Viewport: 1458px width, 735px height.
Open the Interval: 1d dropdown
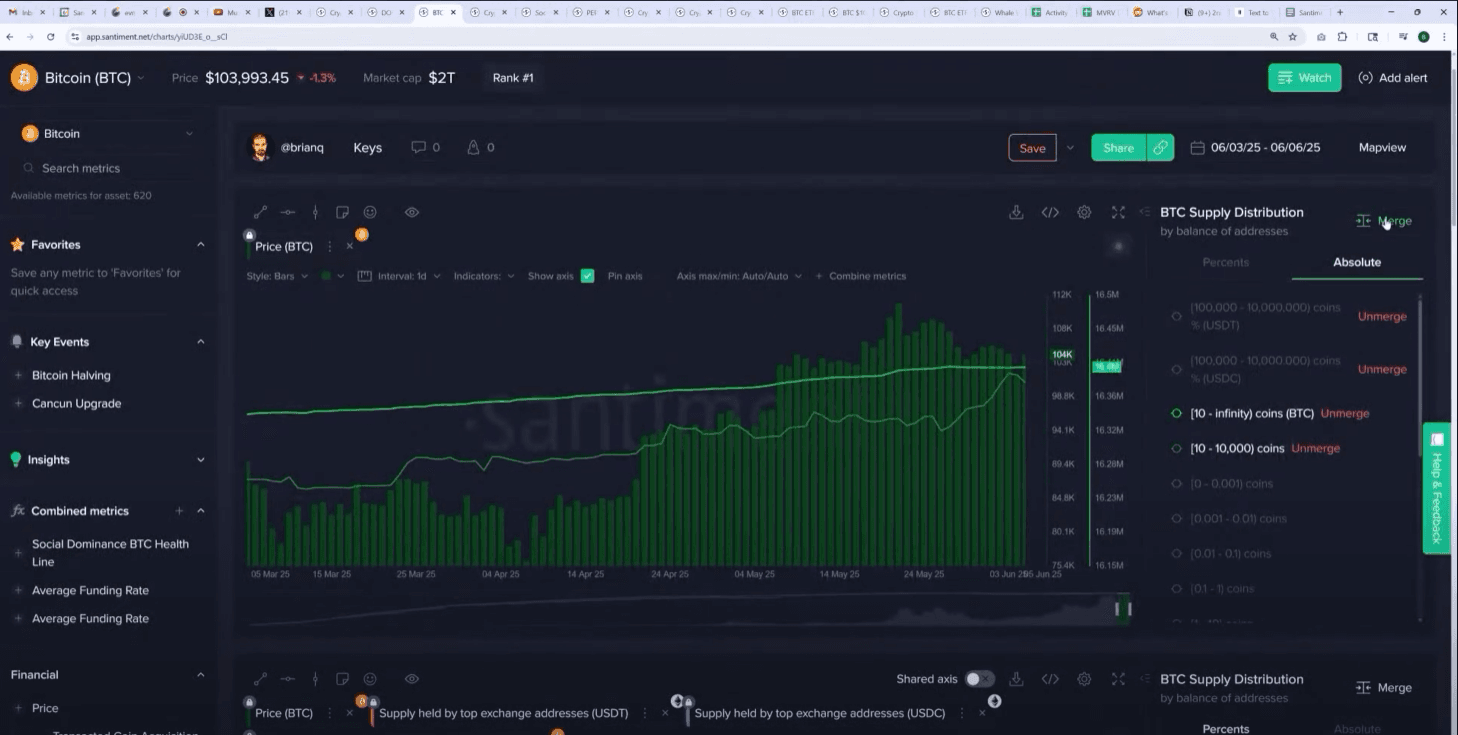click(x=400, y=276)
